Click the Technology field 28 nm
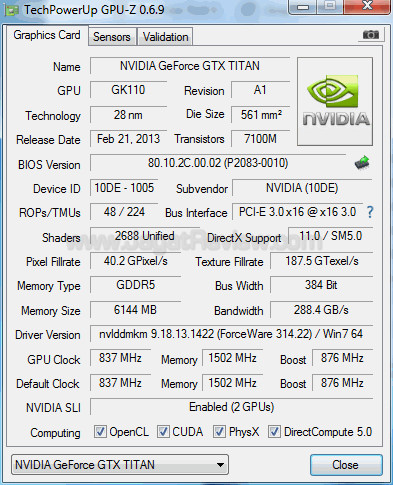Image resolution: width=393 pixels, height=485 pixels. [x=128, y=115]
